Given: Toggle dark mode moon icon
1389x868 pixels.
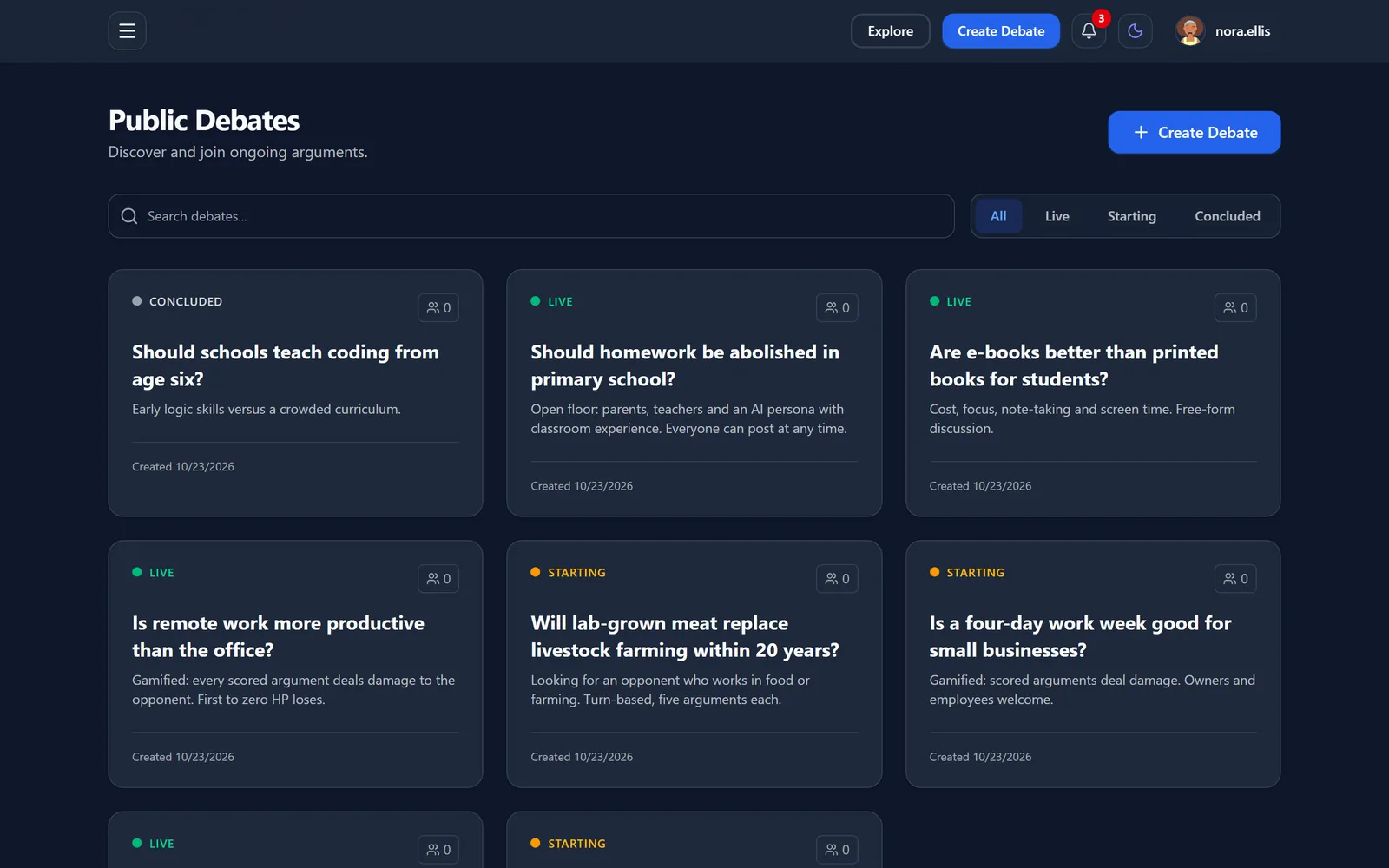Looking at the screenshot, I should pos(1135,31).
